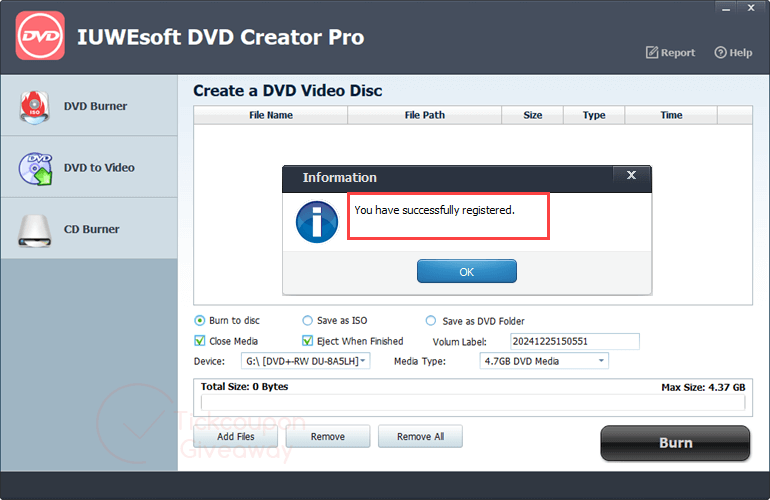770x500 pixels.
Task: Minimize the DVD Creator Pro window
Action: tap(726, 8)
